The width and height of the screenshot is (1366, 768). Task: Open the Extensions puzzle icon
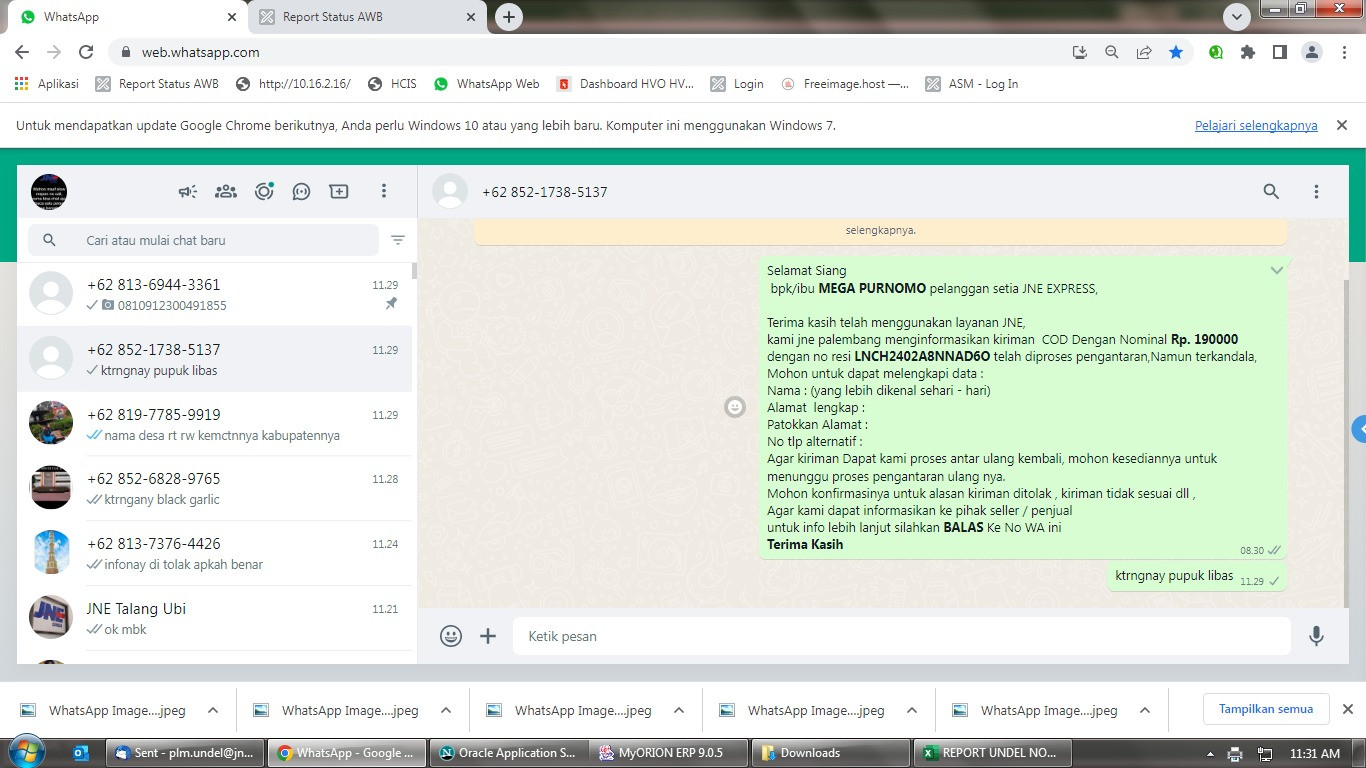(1247, 52)
